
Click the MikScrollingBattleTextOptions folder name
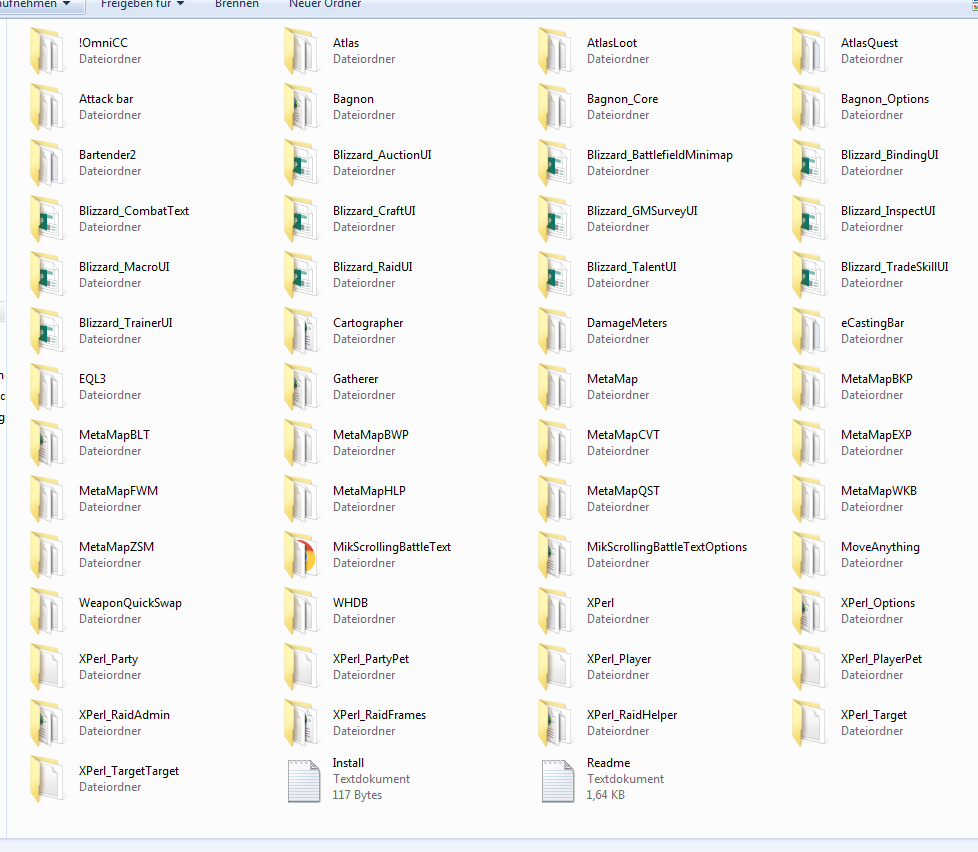click(x=667, y=547)
